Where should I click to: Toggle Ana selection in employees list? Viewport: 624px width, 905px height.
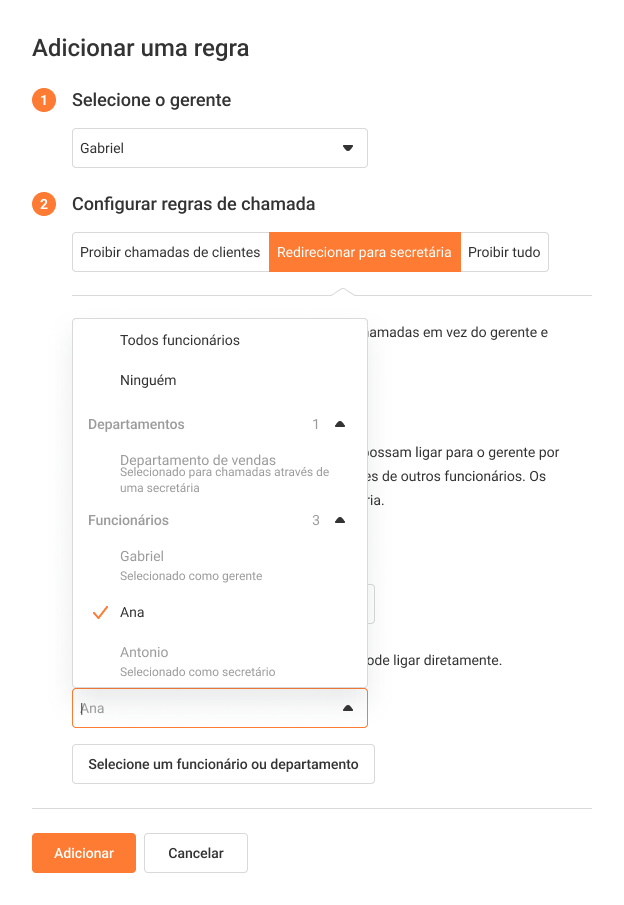click(132, 612)
